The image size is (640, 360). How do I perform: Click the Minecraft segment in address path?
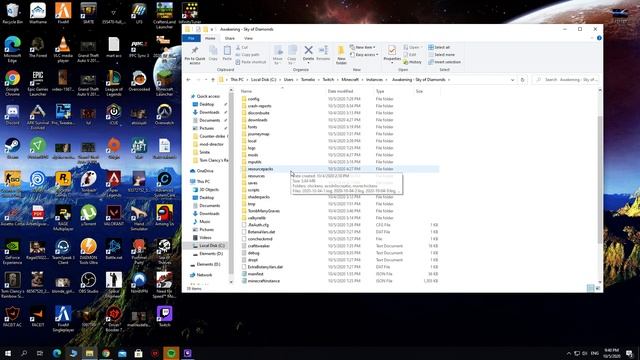(x=350, y=80)
